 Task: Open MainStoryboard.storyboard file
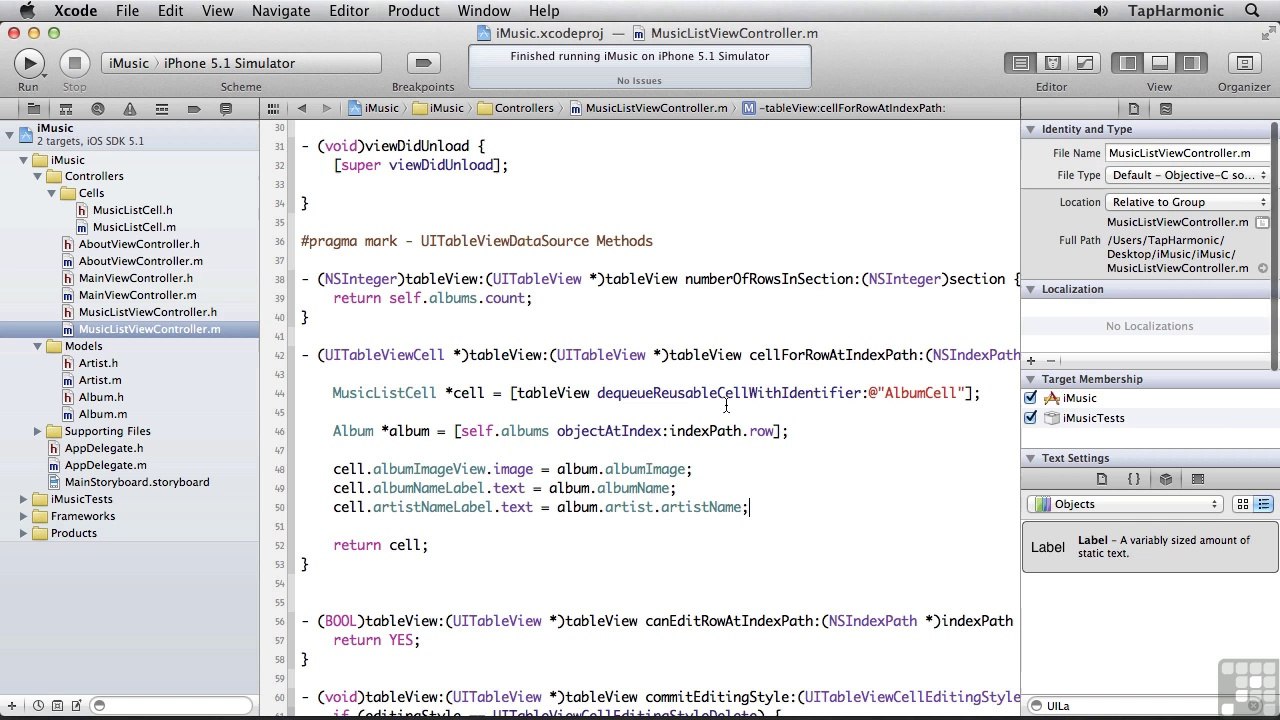pos(137,482)
